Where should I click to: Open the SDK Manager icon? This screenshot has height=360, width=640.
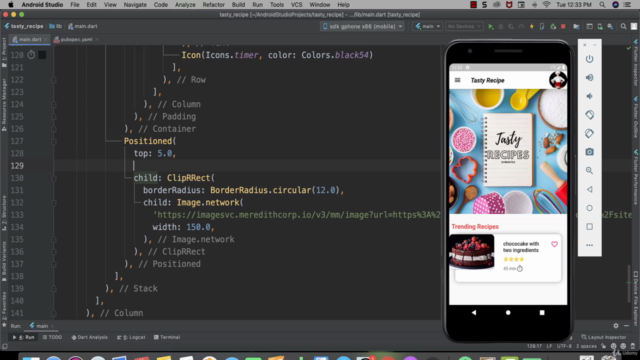coord(610,27)
